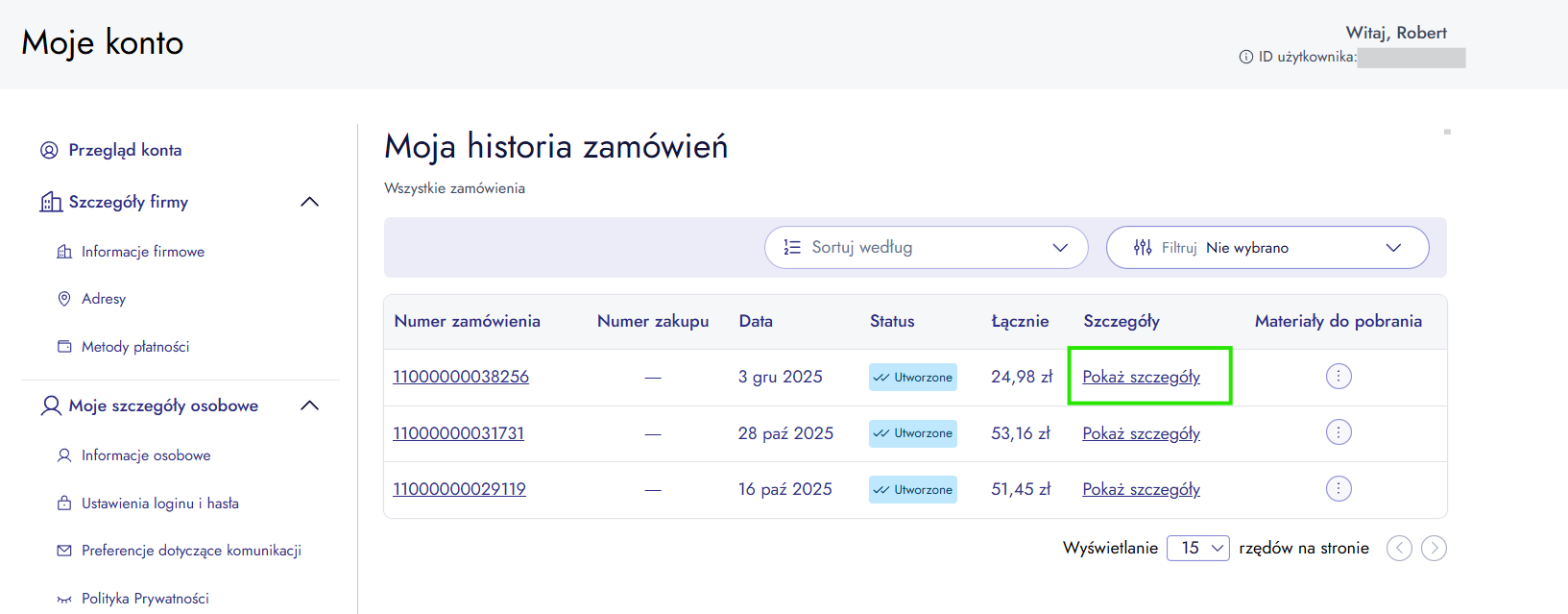Screen dimensions: 1568x614
Task: Click Utworzone status badge for 51,45 zł order
Action: point(913,489)
